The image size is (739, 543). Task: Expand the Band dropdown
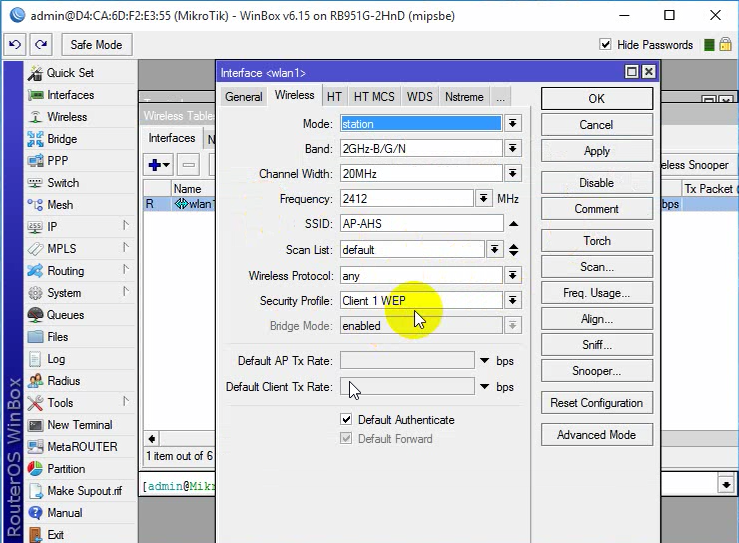pos(512,148)
